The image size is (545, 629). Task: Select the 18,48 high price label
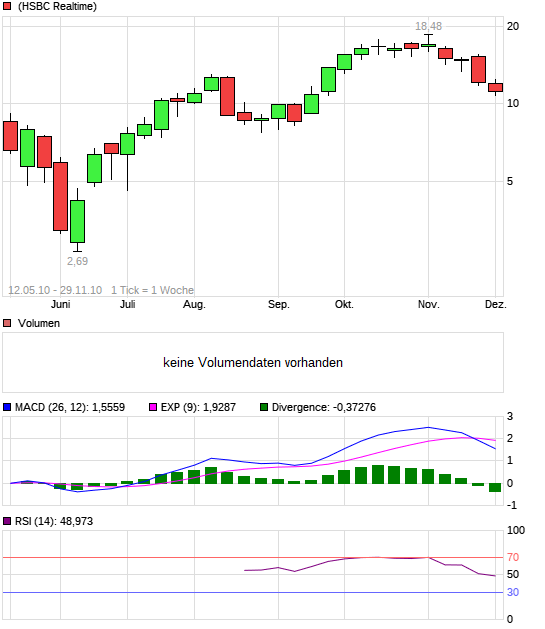tap(428, 26)
